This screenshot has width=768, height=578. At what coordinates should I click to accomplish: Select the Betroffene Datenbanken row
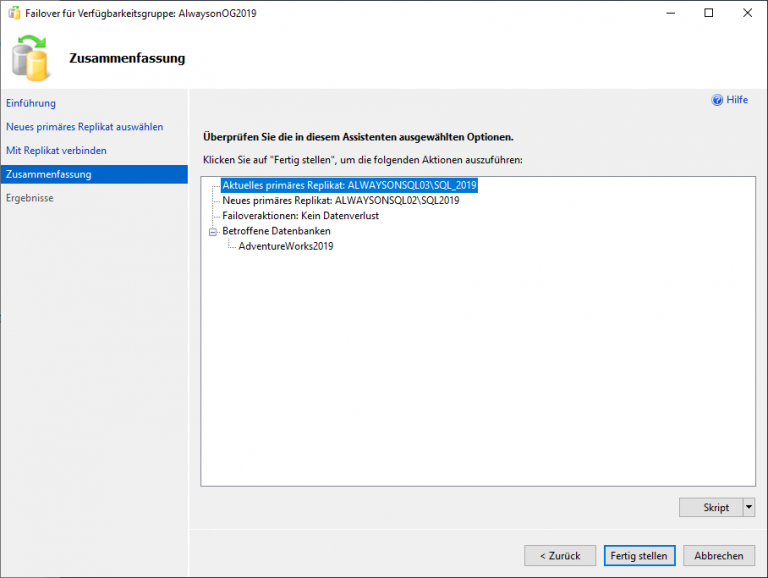tap(276, 231)
